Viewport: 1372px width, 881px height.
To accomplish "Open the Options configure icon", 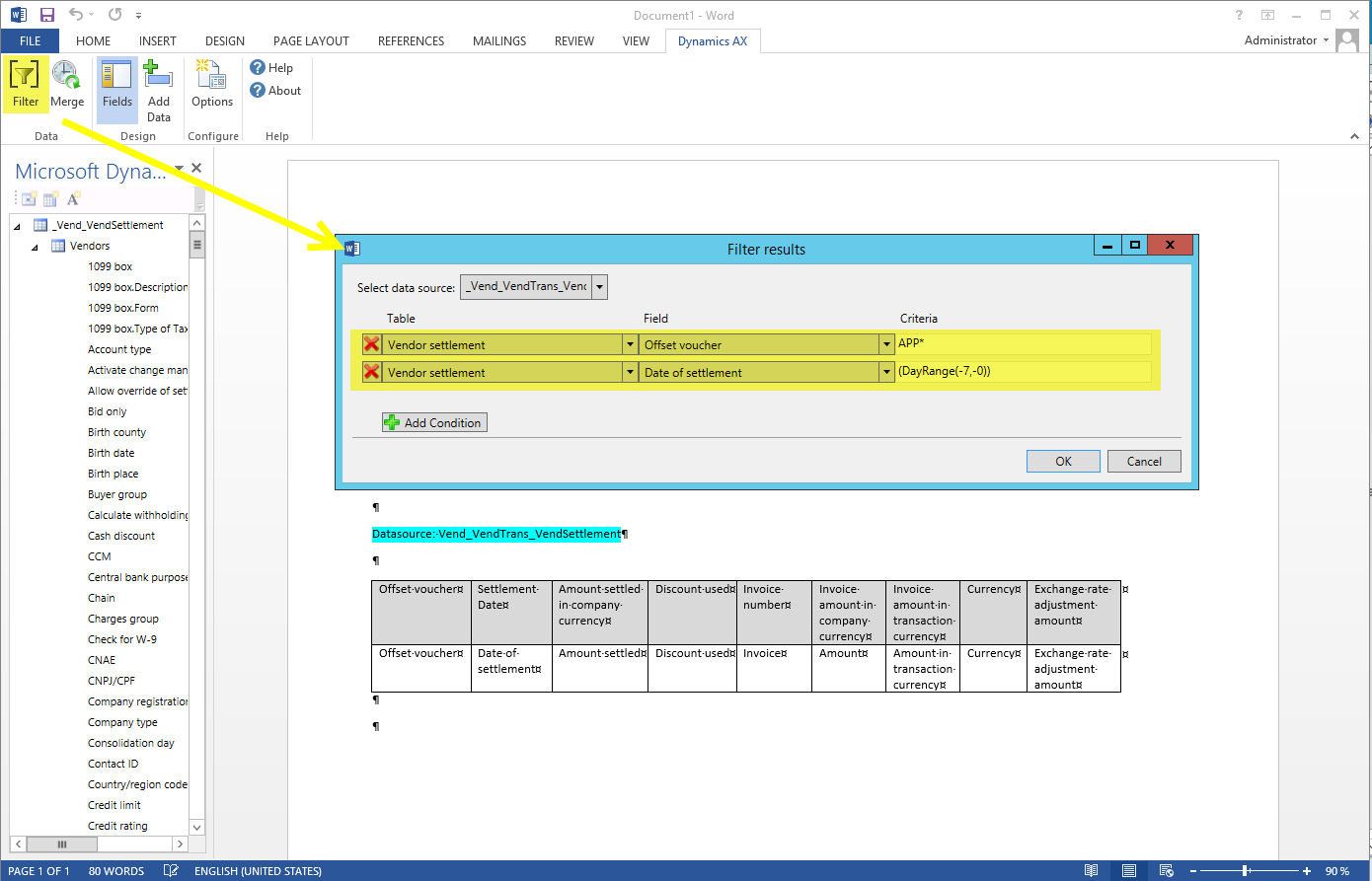I will (211, 75).
